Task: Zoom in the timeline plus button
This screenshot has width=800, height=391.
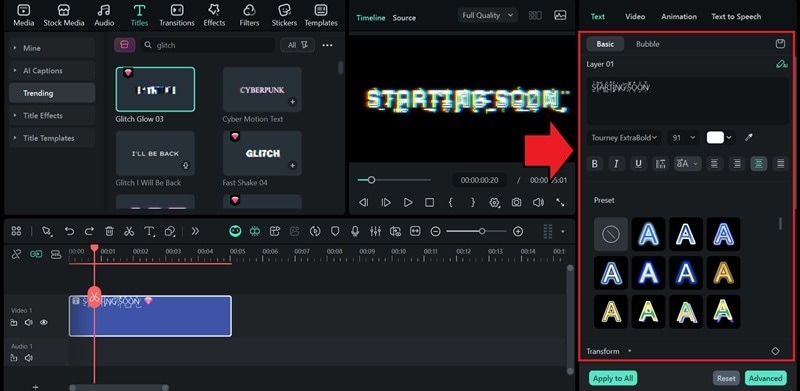Action: tap(518, 232)
